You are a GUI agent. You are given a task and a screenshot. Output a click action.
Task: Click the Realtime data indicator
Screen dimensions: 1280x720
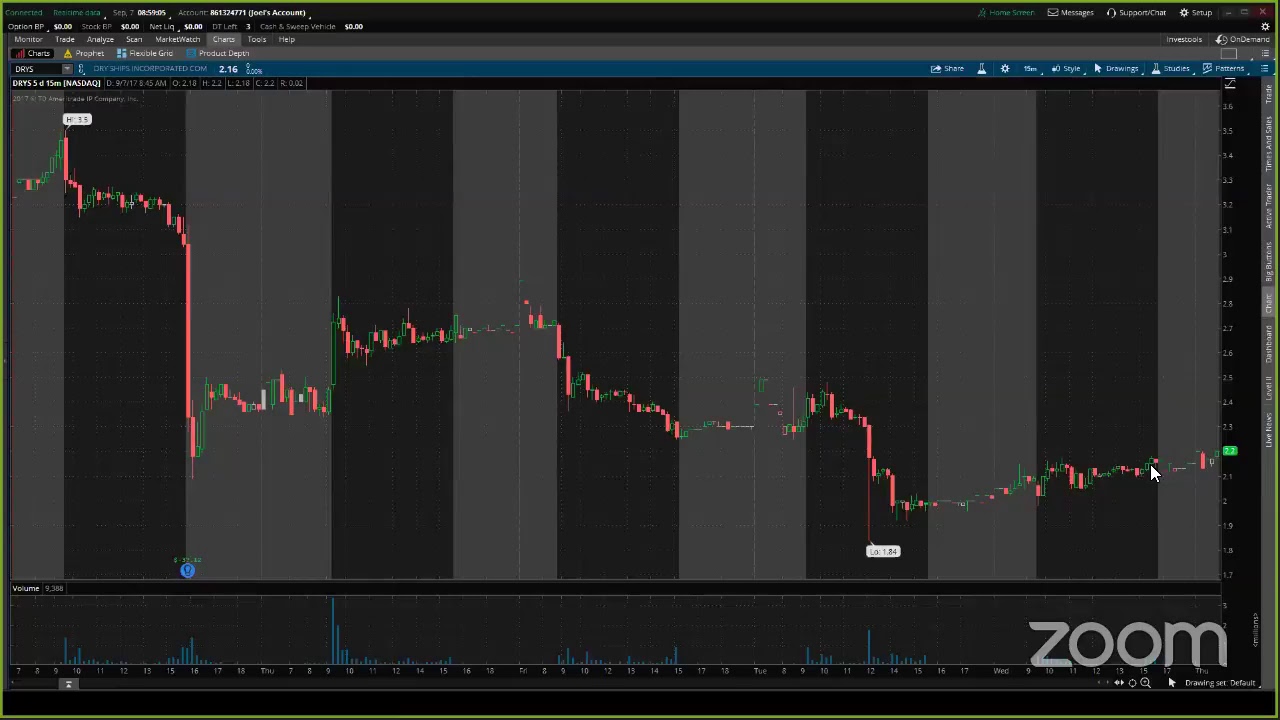(76, 12)
